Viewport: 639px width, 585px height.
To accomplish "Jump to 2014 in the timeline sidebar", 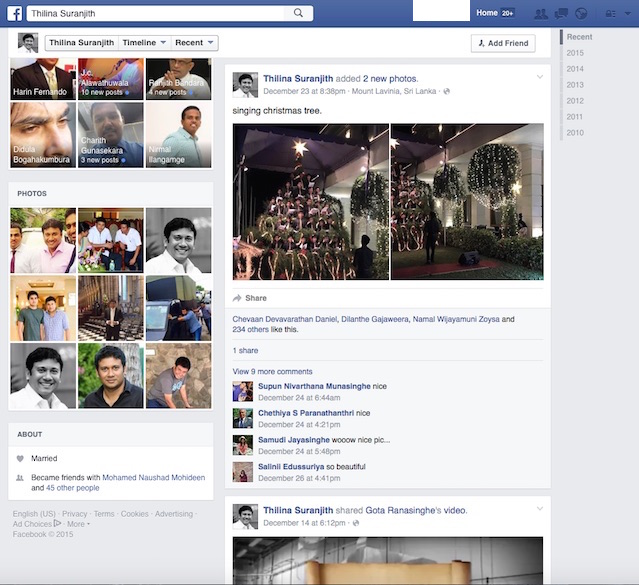I will [x=575, y=69].
